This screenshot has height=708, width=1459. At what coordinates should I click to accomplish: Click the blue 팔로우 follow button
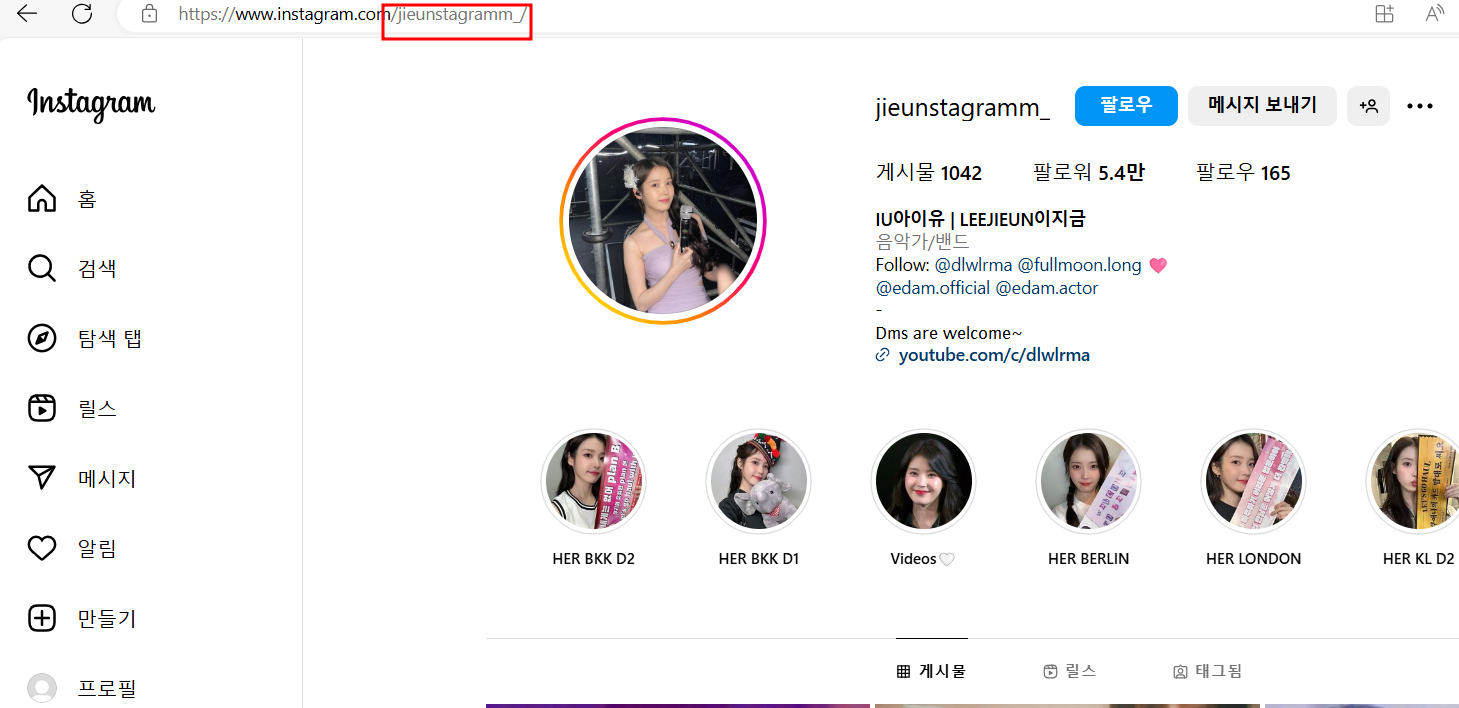(x=1126, y=105)
